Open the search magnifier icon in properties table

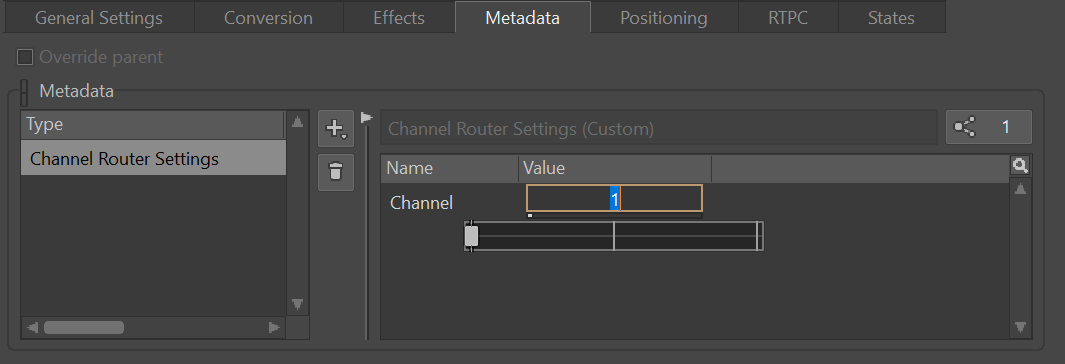click(x=1019, y=165)
